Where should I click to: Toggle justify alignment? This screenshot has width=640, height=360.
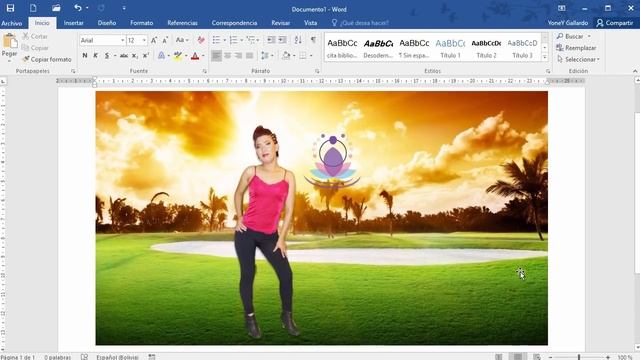coord(249,56)
